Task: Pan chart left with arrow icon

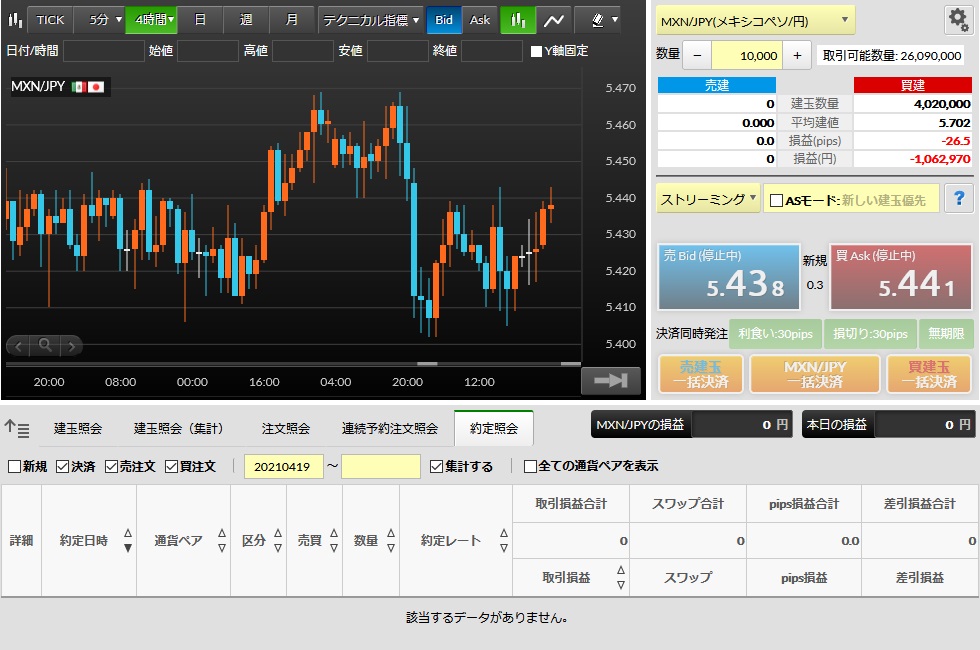Action: coord(19,346)
